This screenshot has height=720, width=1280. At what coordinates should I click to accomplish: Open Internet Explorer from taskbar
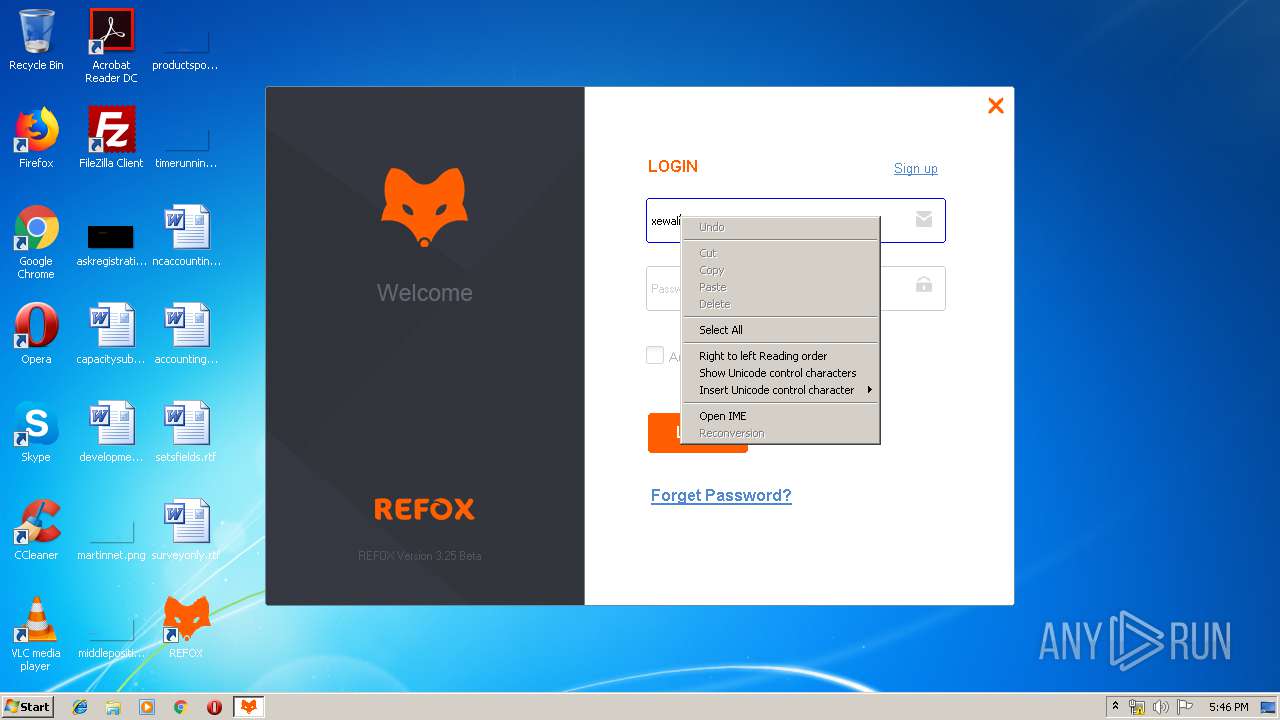click(80, 707)
